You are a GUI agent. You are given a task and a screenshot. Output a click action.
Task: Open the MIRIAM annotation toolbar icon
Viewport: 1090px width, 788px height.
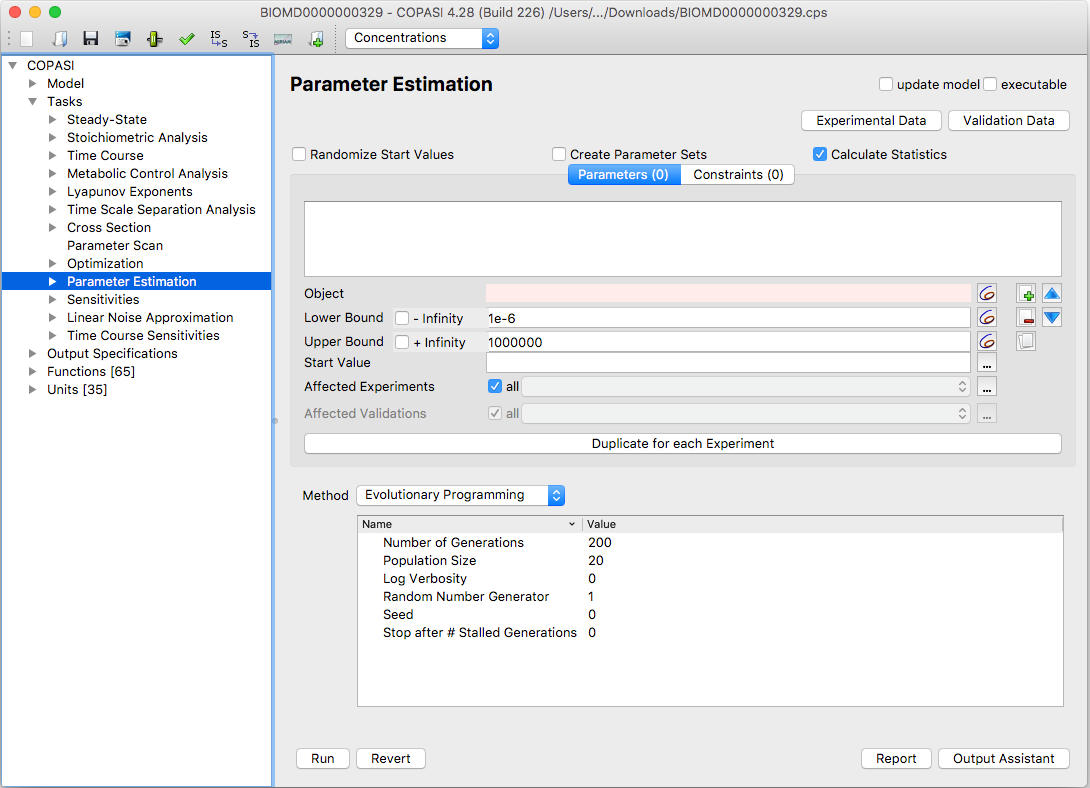(283, 39)
